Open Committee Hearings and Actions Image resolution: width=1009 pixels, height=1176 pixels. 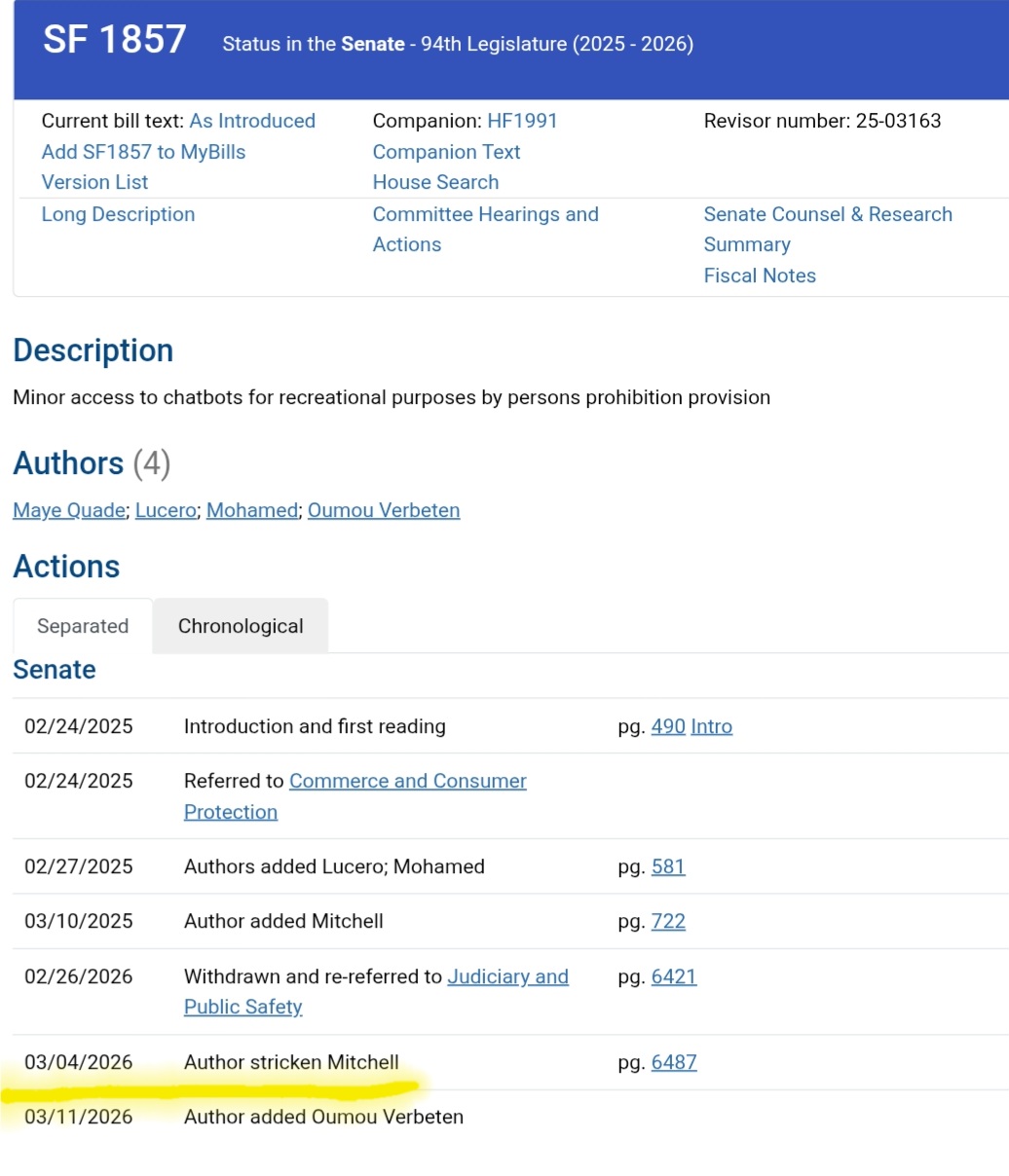pyautogui.click(x=485, y=229)
